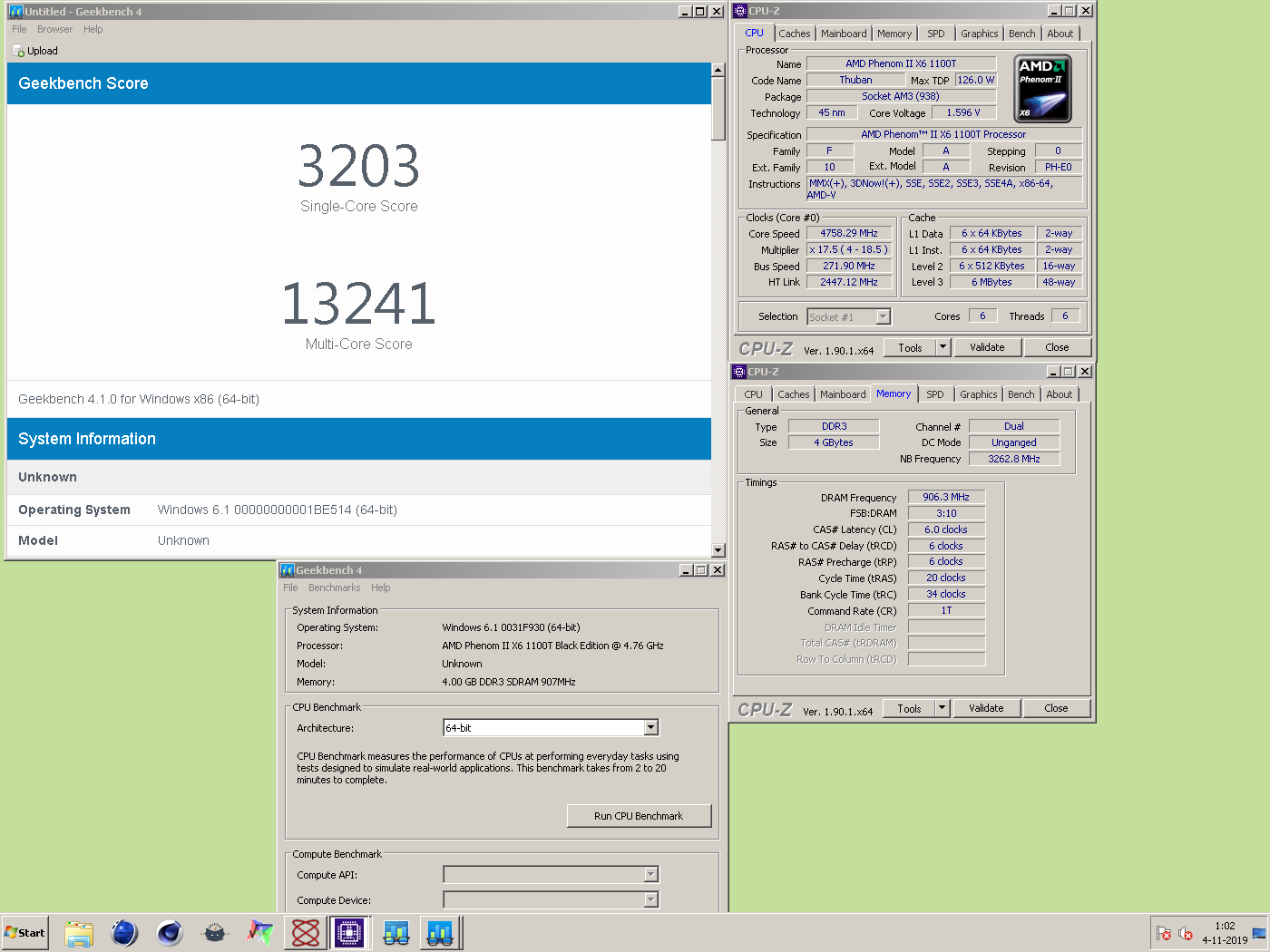Click the 13241 Multi-Core Score number
Screen dimensions: 1270x952
click(x=359, y=304)
